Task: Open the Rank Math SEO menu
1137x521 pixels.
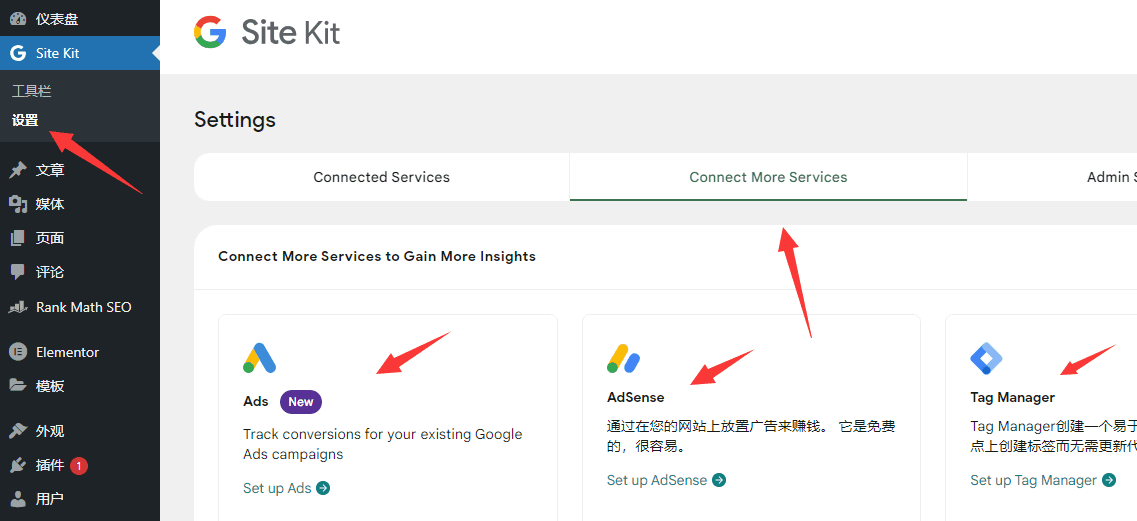Action: coord(80,307)
